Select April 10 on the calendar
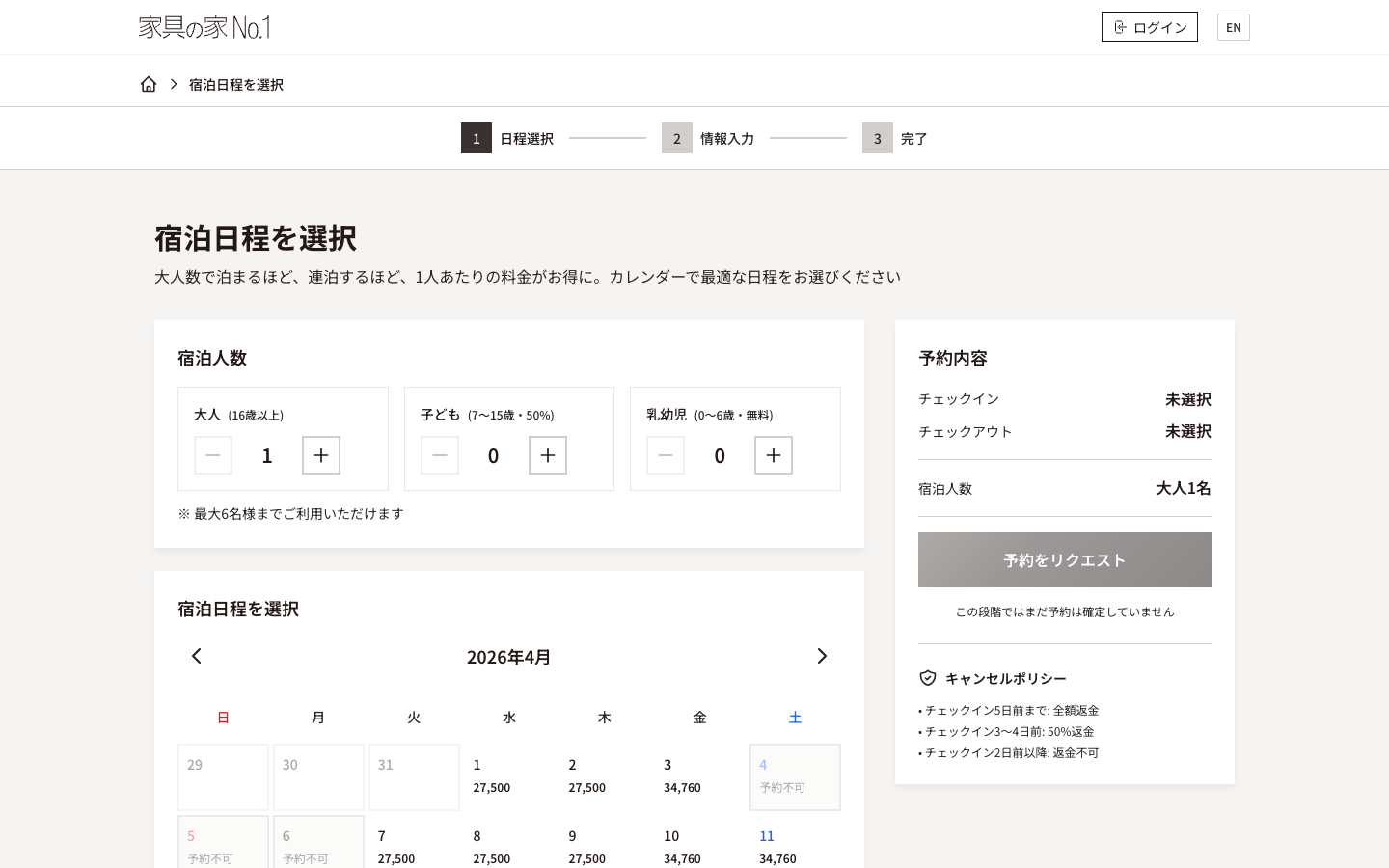The image size is (1389, 868). (700, 842)
